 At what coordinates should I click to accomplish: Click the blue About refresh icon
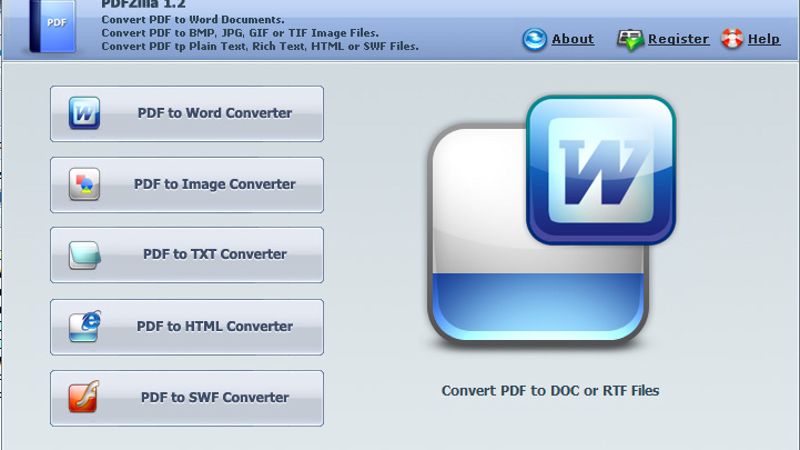(534, 39)
